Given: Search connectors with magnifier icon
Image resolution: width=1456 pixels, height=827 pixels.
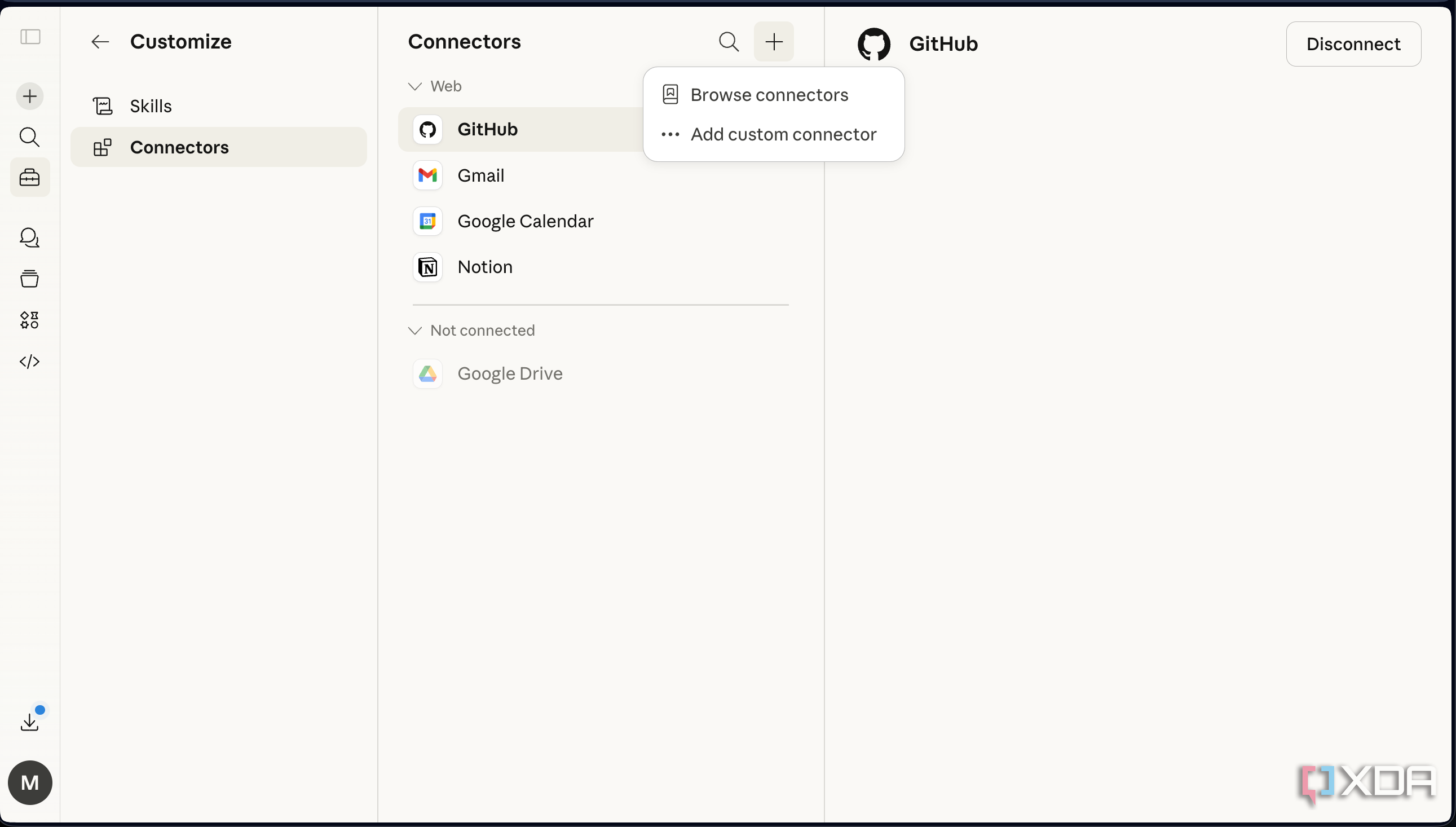Looking at the screenshot, I should click(x=729, y=42).
